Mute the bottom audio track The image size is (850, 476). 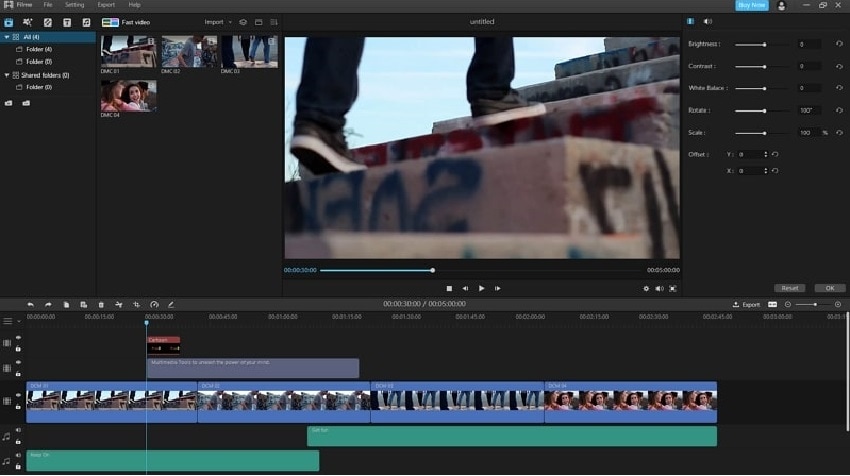(18, 455)
